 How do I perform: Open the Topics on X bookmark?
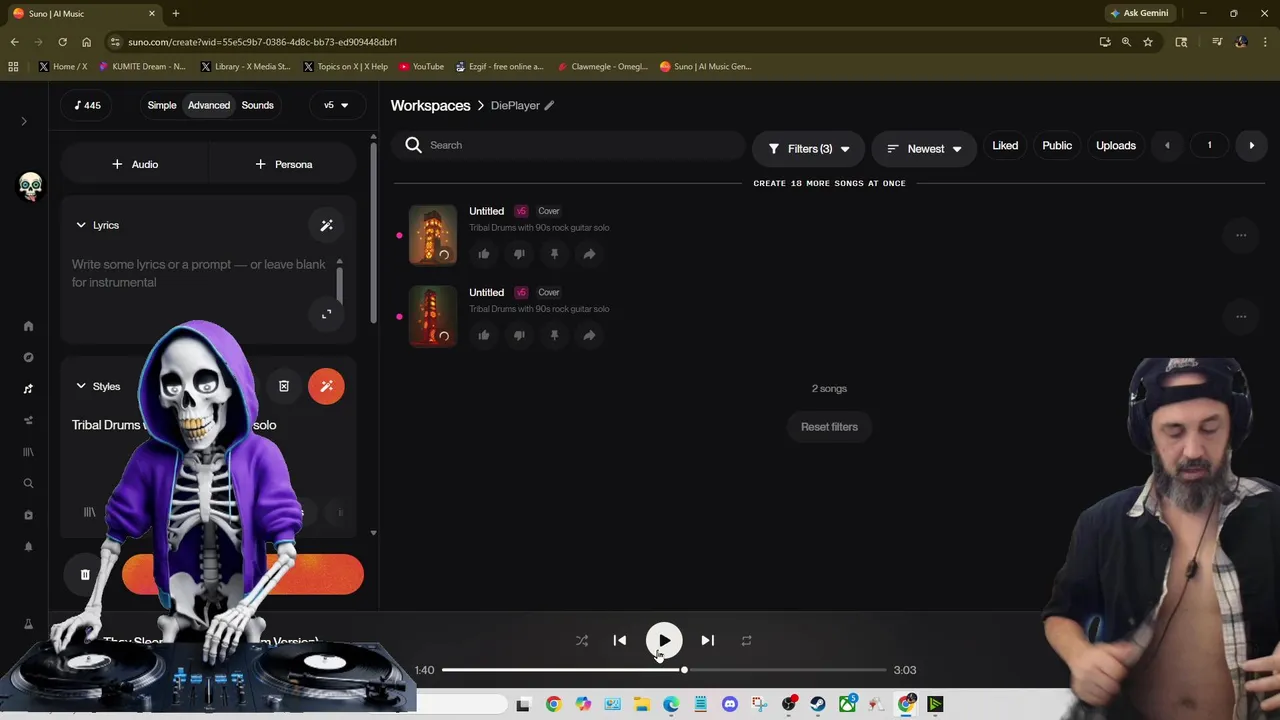345,67
